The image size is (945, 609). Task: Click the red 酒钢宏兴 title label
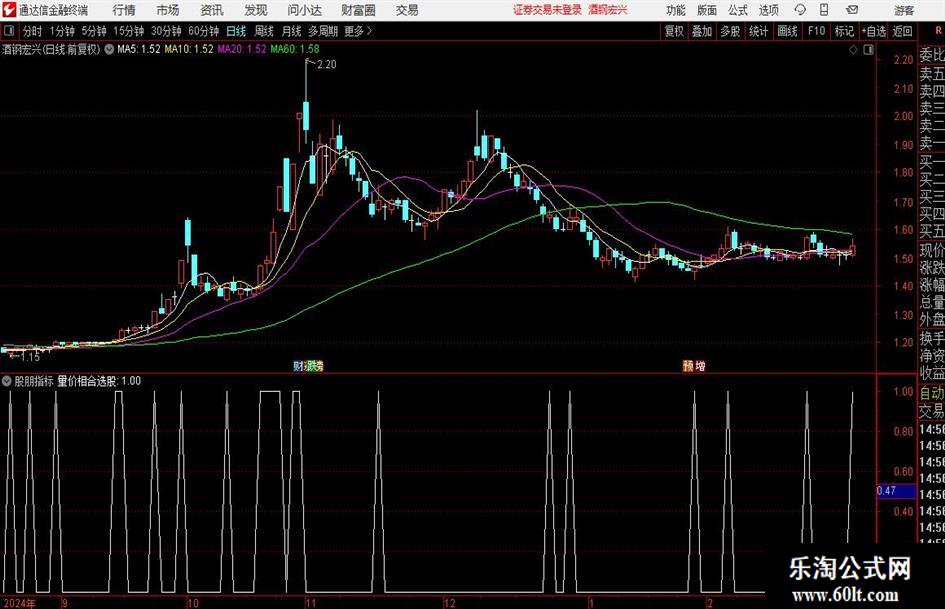(608, 10)
